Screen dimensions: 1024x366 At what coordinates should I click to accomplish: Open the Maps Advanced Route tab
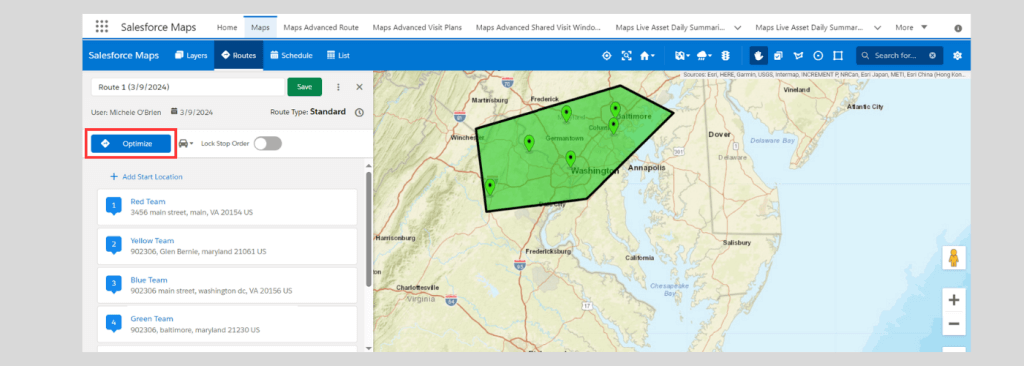[x=321, y=27]
